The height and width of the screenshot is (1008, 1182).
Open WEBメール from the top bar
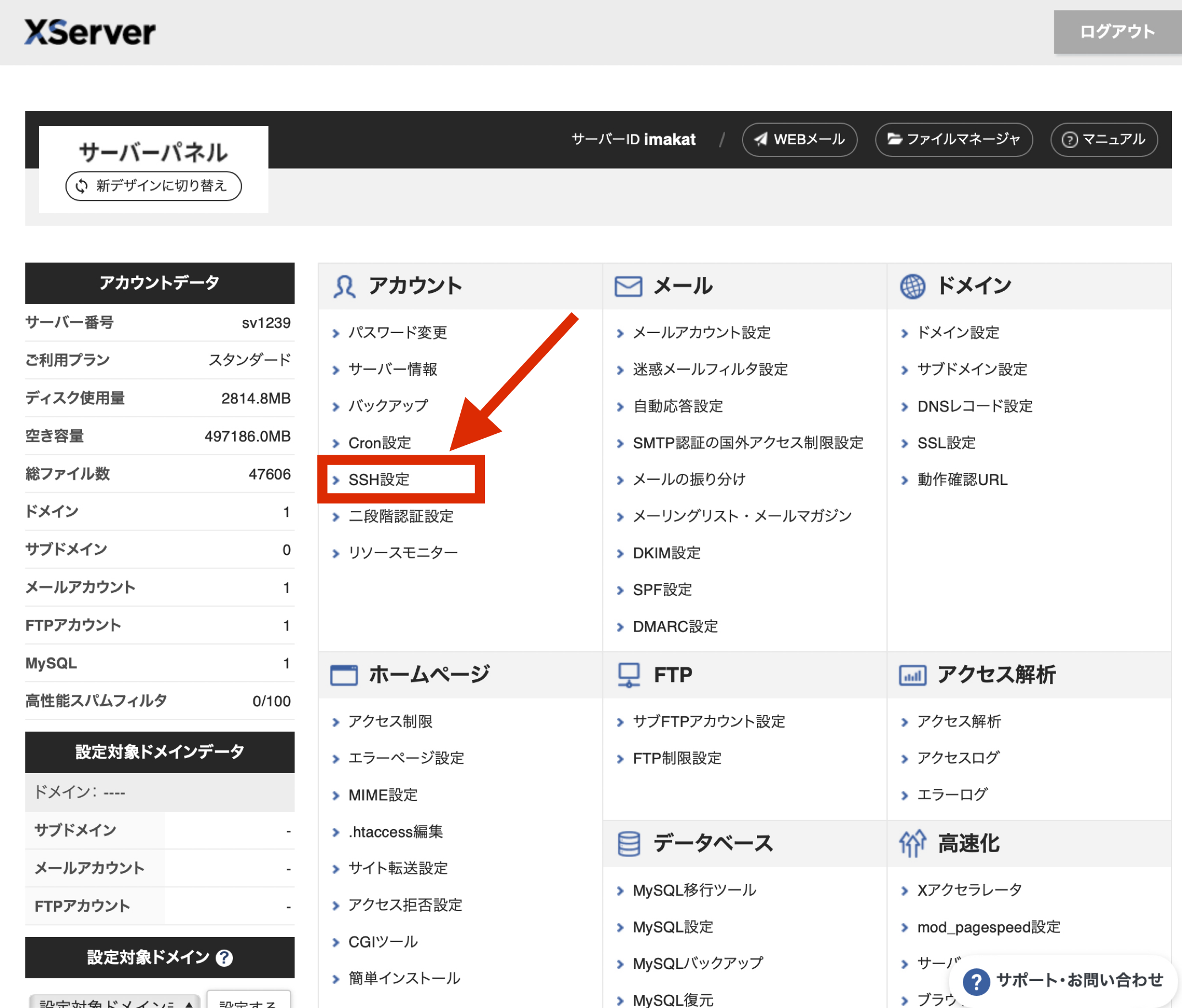click(799, 139)
